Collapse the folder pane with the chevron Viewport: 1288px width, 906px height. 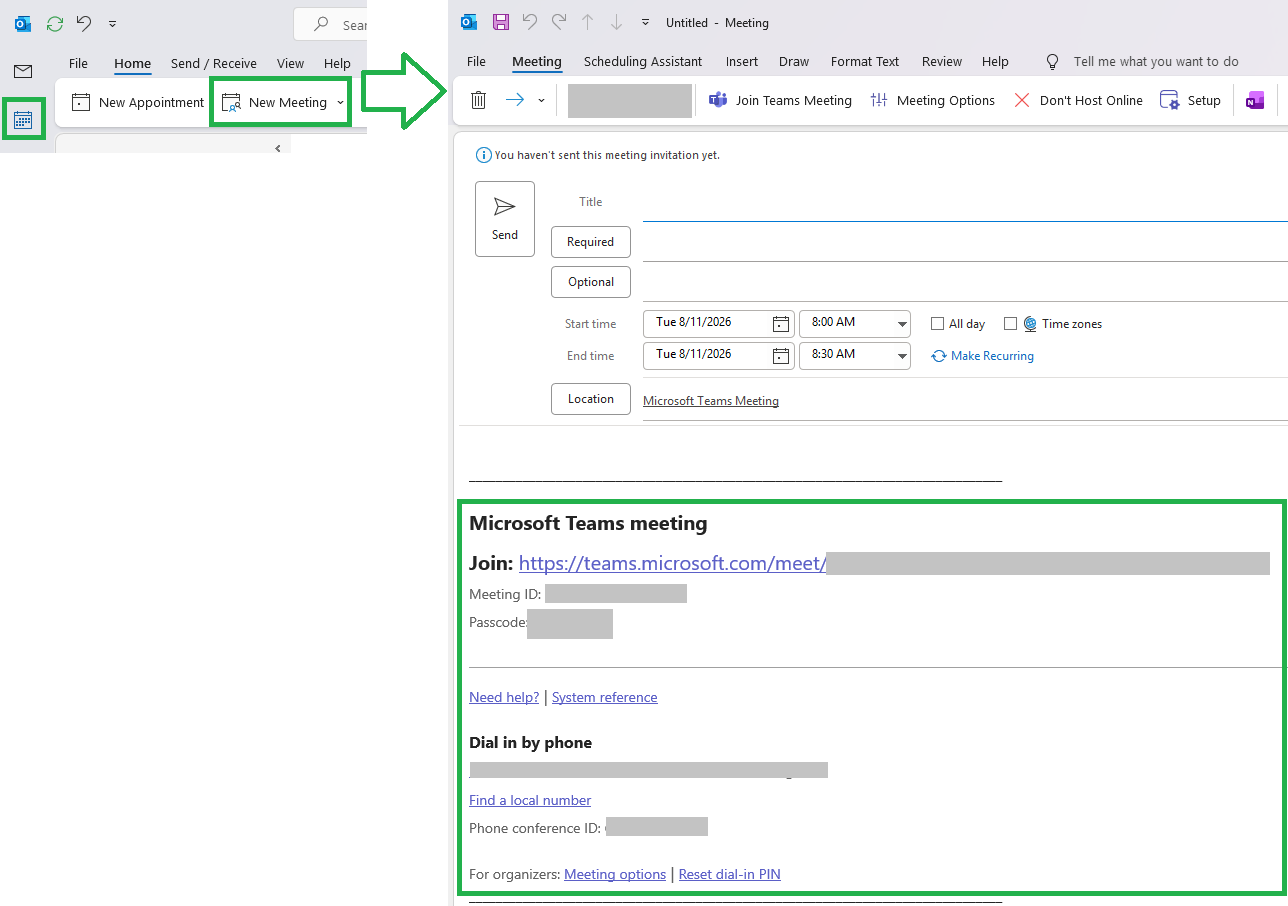[x=278, y=148]
